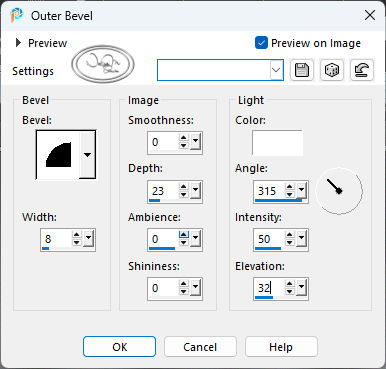Increase Depth value with up arrow

183,187
